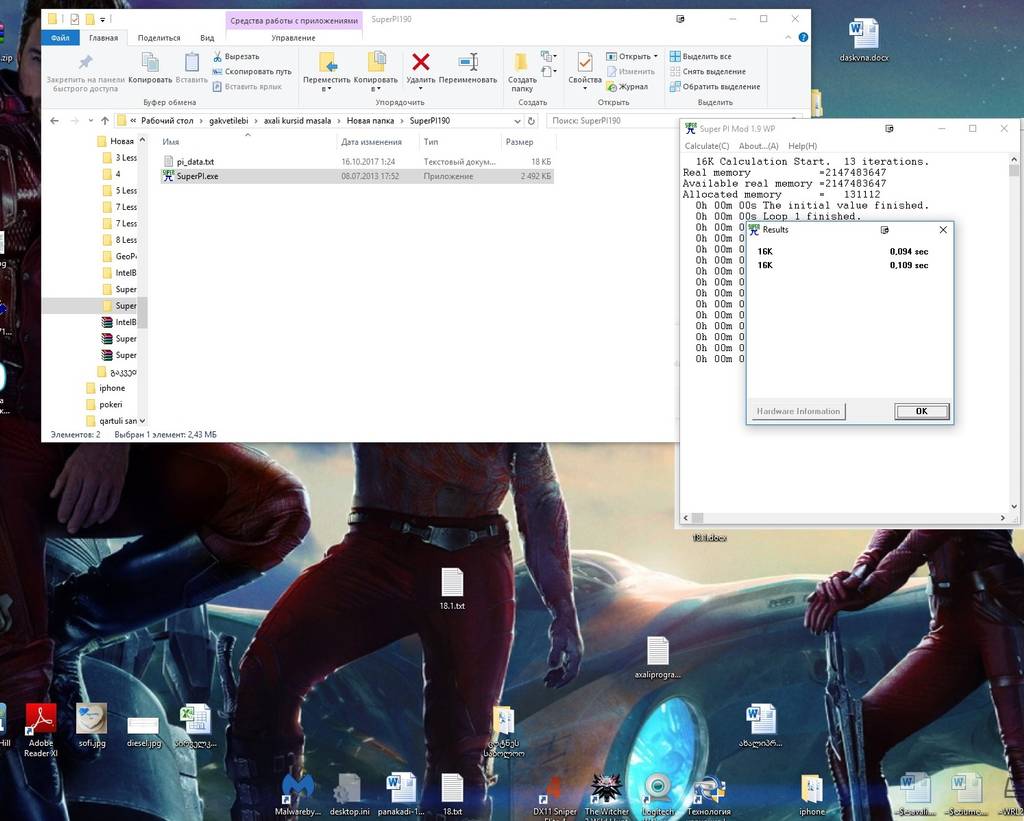Open the Файл tab
Image resolution: width=1024 pixels, height=821 pixels.
pyautogui.click(x=60, y=38)
